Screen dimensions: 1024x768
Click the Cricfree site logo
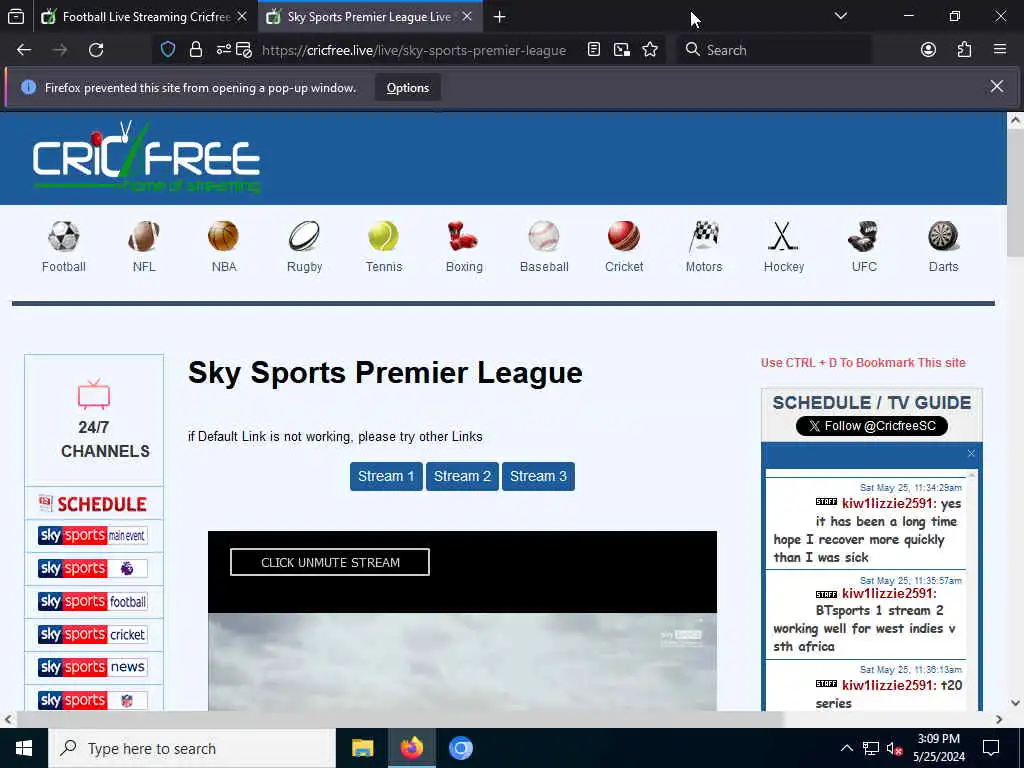[147, 157]
